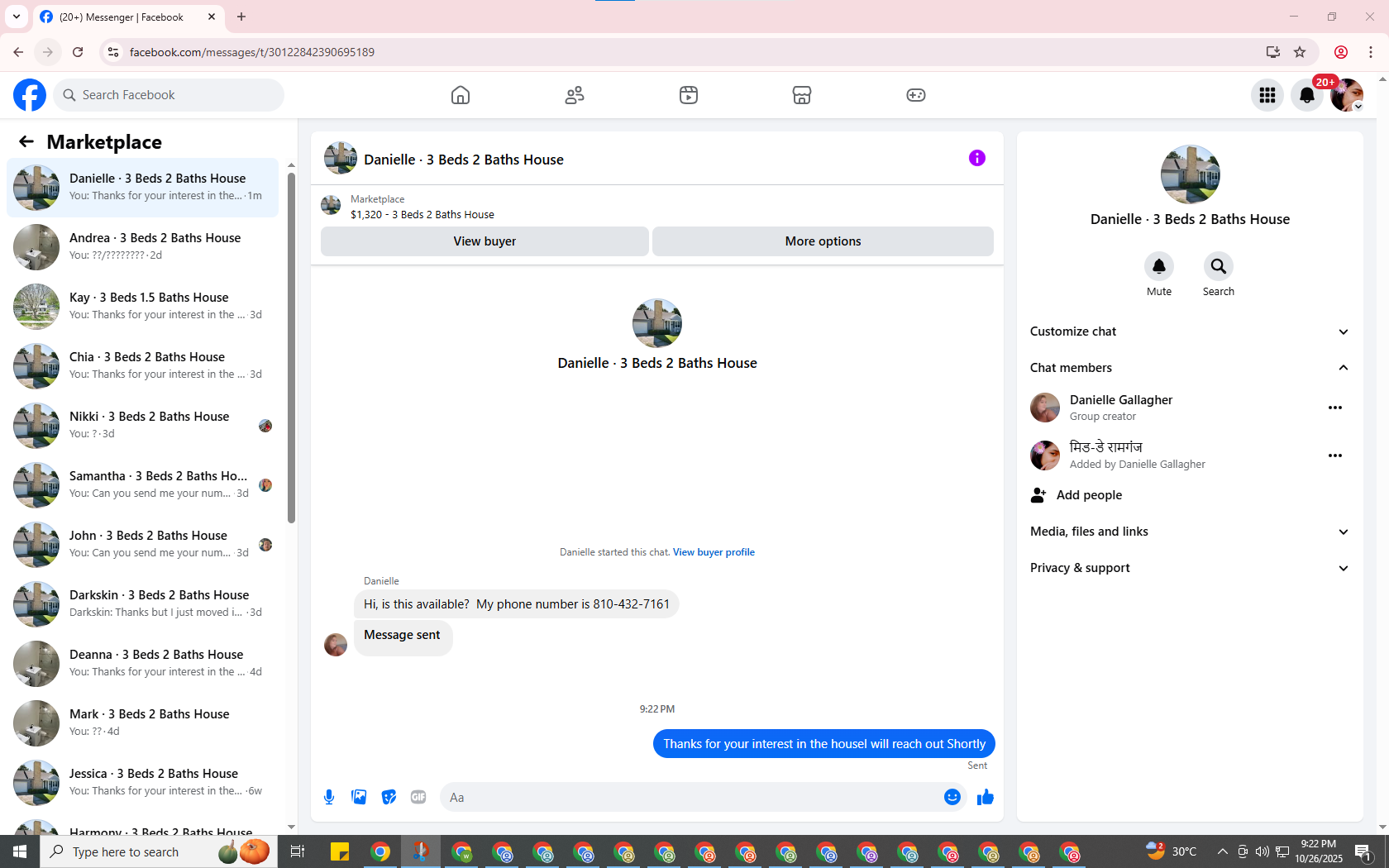The height and width of the screenshot is (868, 1389).
Task: Click the More options button
Action: point(823,241)
